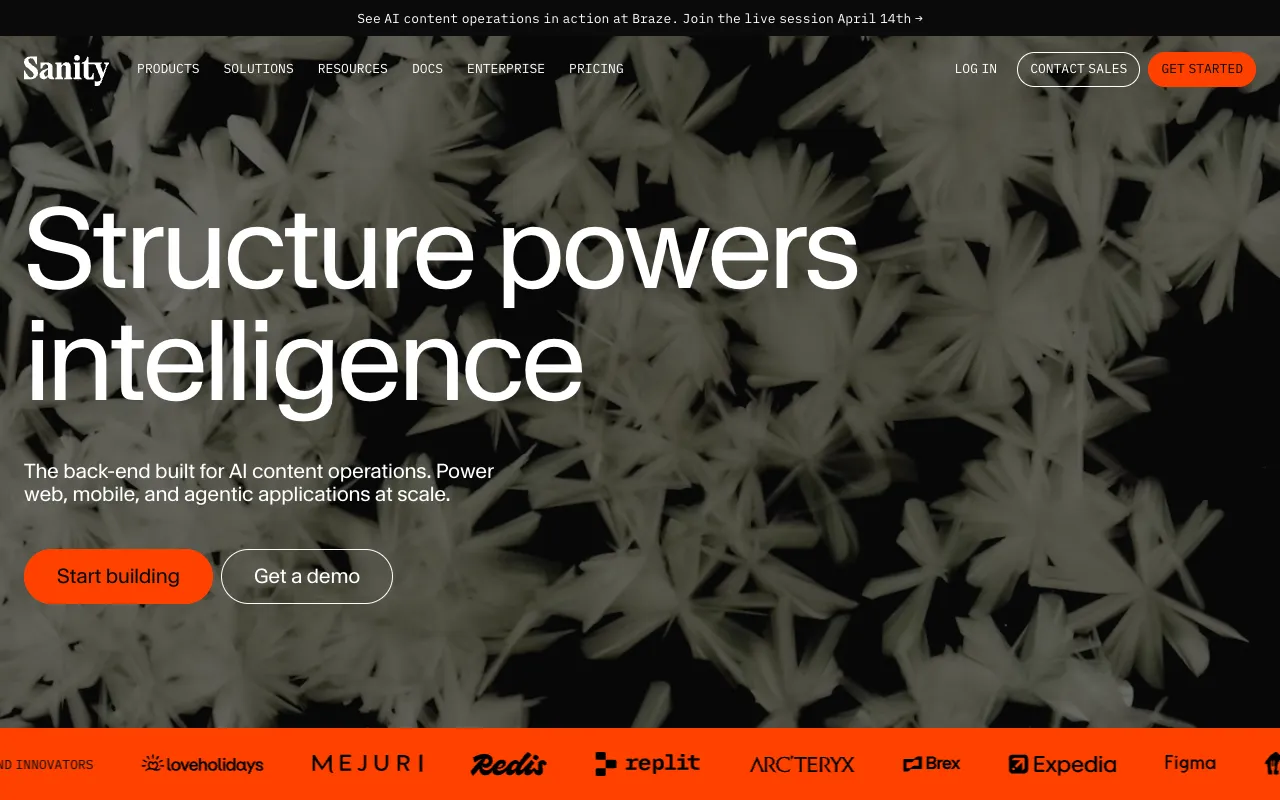Click the Start building button
1280x800 pixels.
118,576
